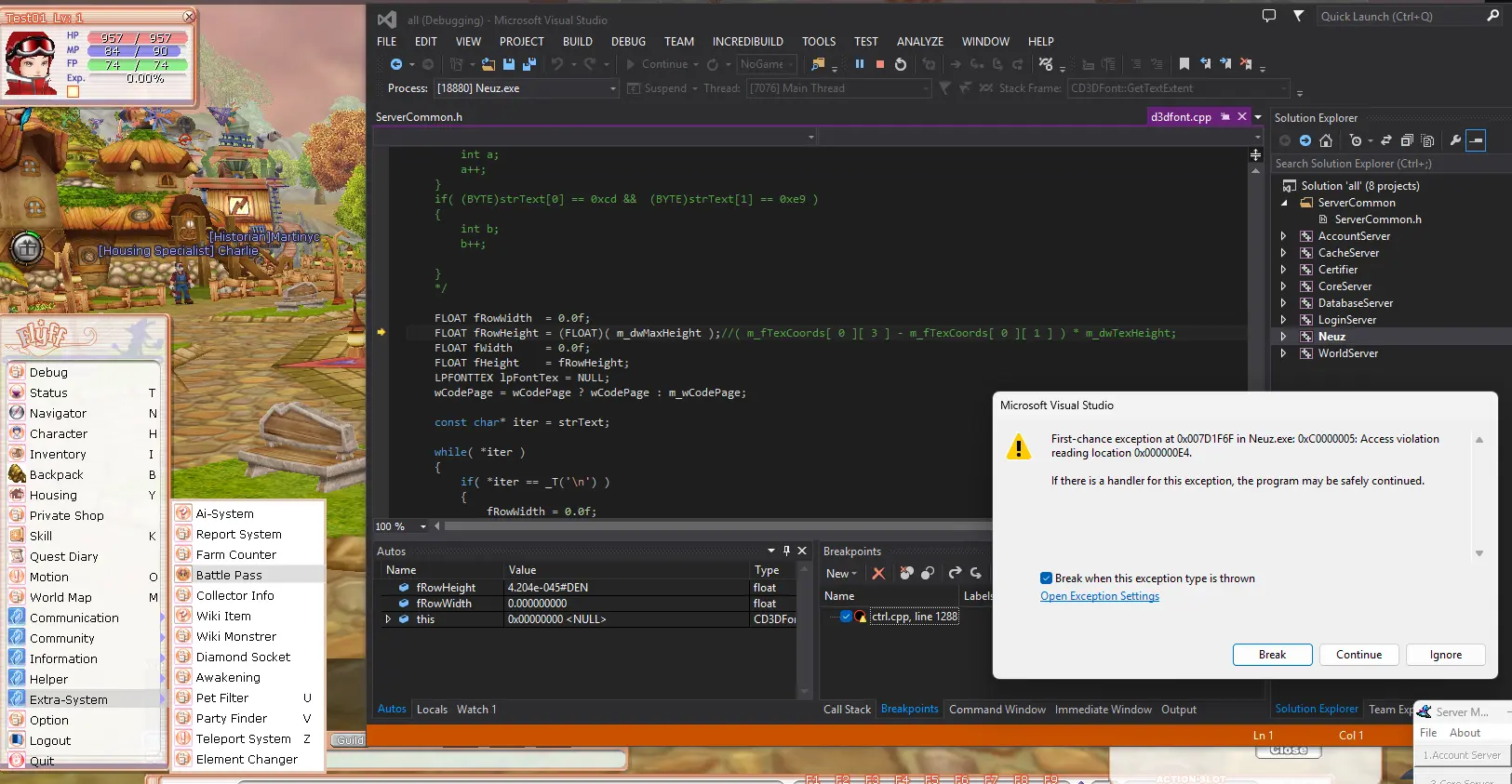Click the feedback speech bubble icon

tap(1269, 16)
